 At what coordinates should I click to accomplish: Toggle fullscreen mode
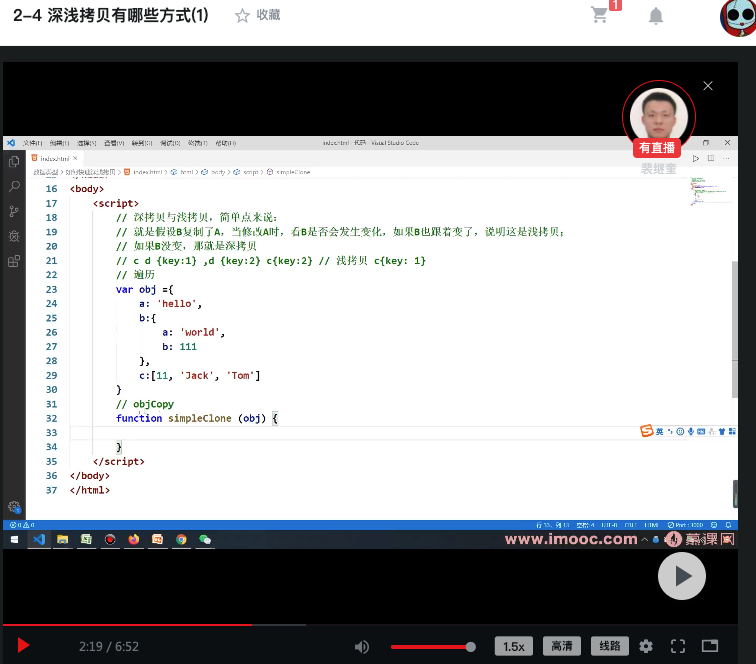[x=678, y=646]
